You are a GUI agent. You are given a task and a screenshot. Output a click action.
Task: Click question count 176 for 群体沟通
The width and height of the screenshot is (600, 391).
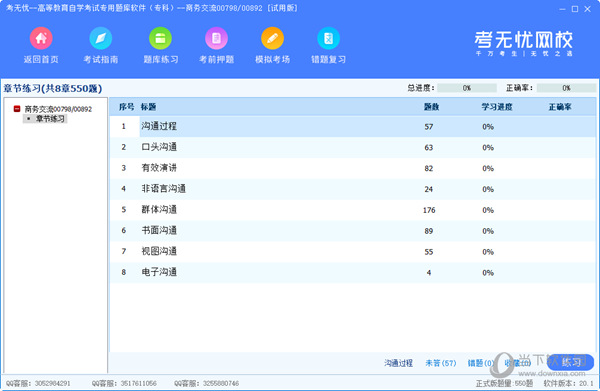click(429, 210)
